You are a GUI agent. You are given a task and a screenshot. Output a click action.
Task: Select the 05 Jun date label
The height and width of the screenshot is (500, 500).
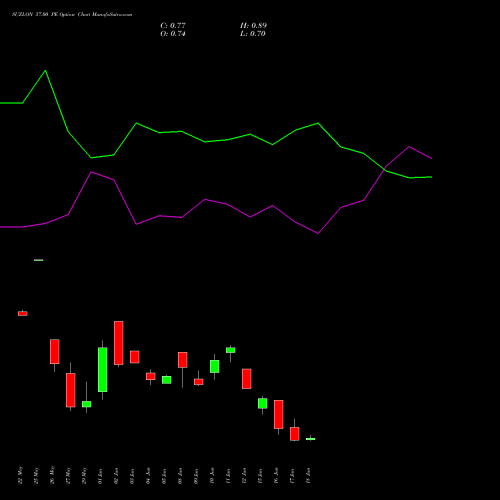(165, 476)
